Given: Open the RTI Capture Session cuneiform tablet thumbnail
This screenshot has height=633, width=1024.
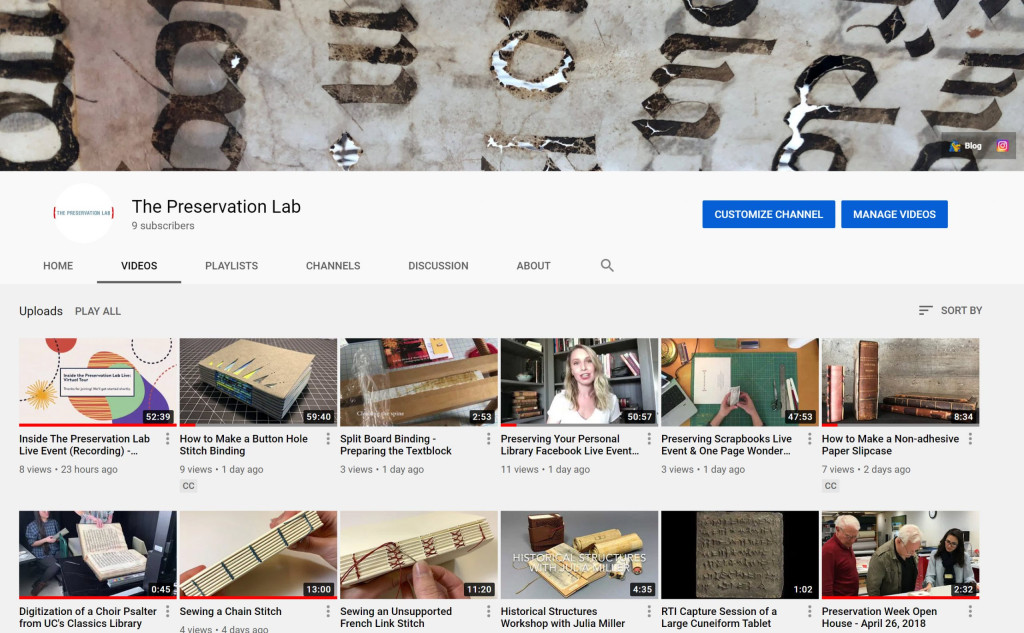Looking at the screenshot, I should (739, 555).
